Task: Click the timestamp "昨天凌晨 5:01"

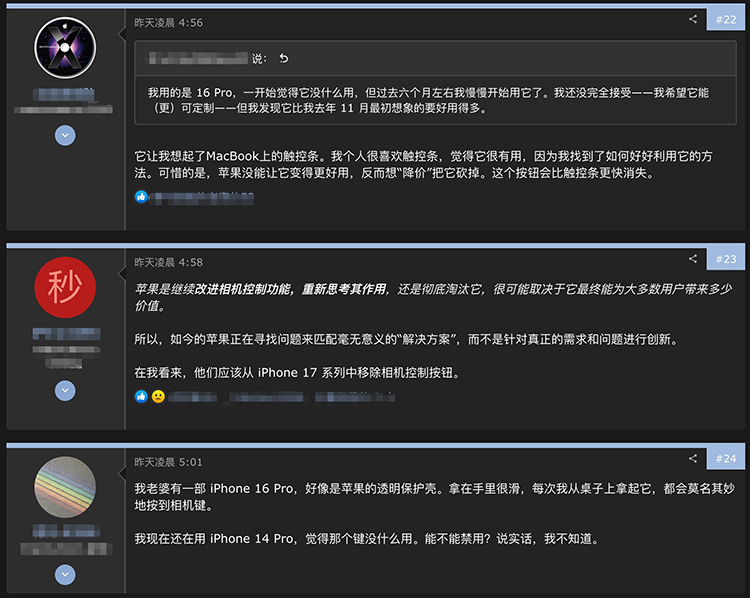Action: [x=169, y=462]
